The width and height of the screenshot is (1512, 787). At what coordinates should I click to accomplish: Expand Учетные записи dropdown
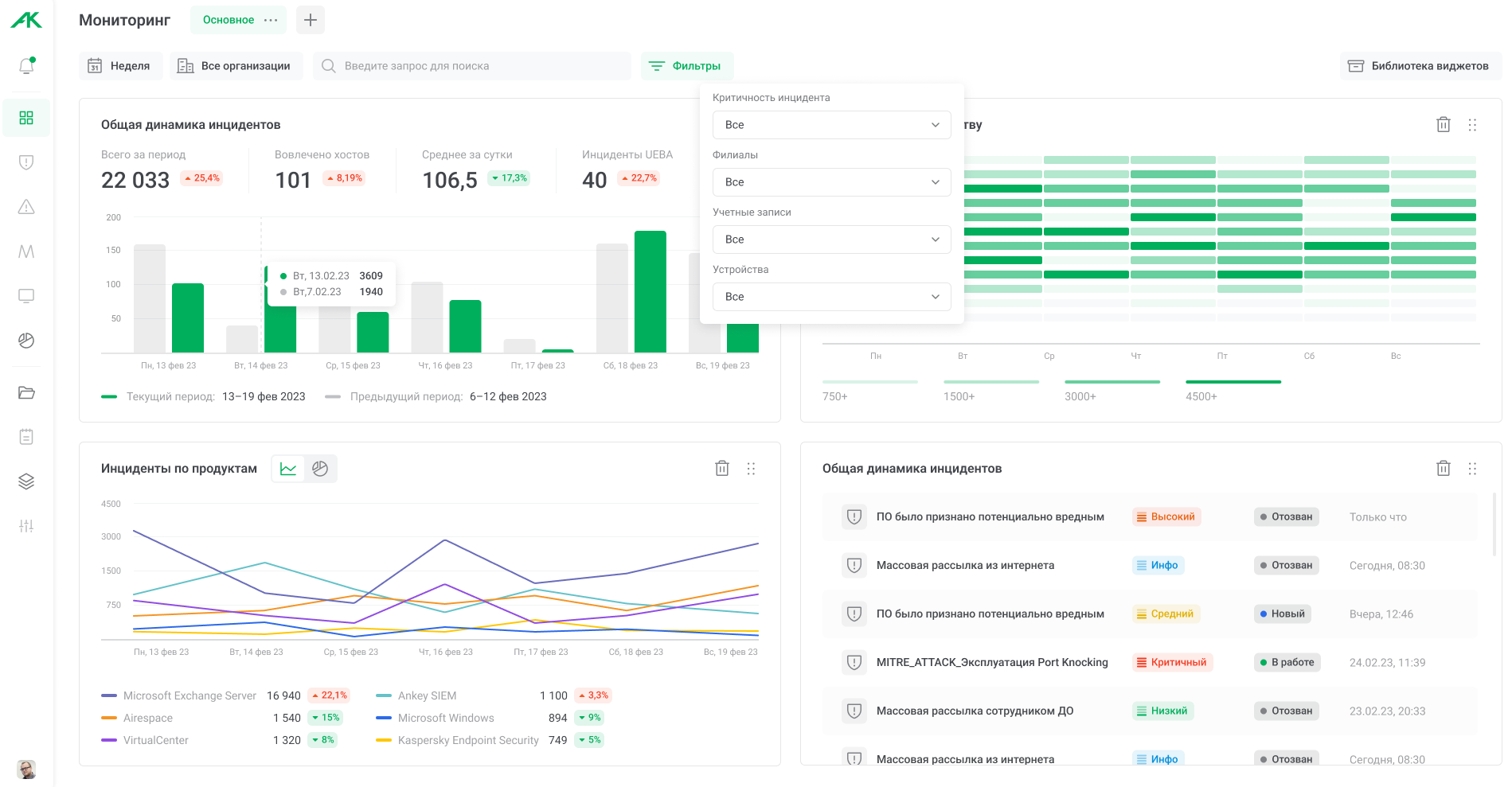pos(832,240)
